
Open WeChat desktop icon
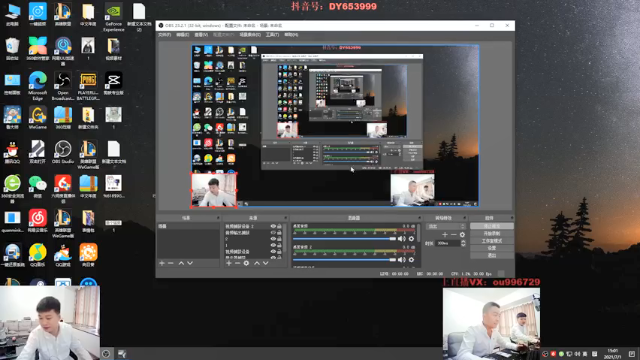tap(38, 186)
